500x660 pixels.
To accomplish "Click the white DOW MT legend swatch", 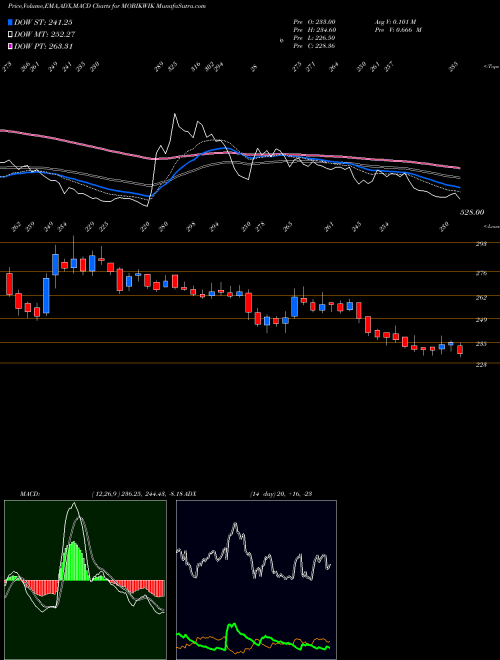I will [x=10, y=34].
